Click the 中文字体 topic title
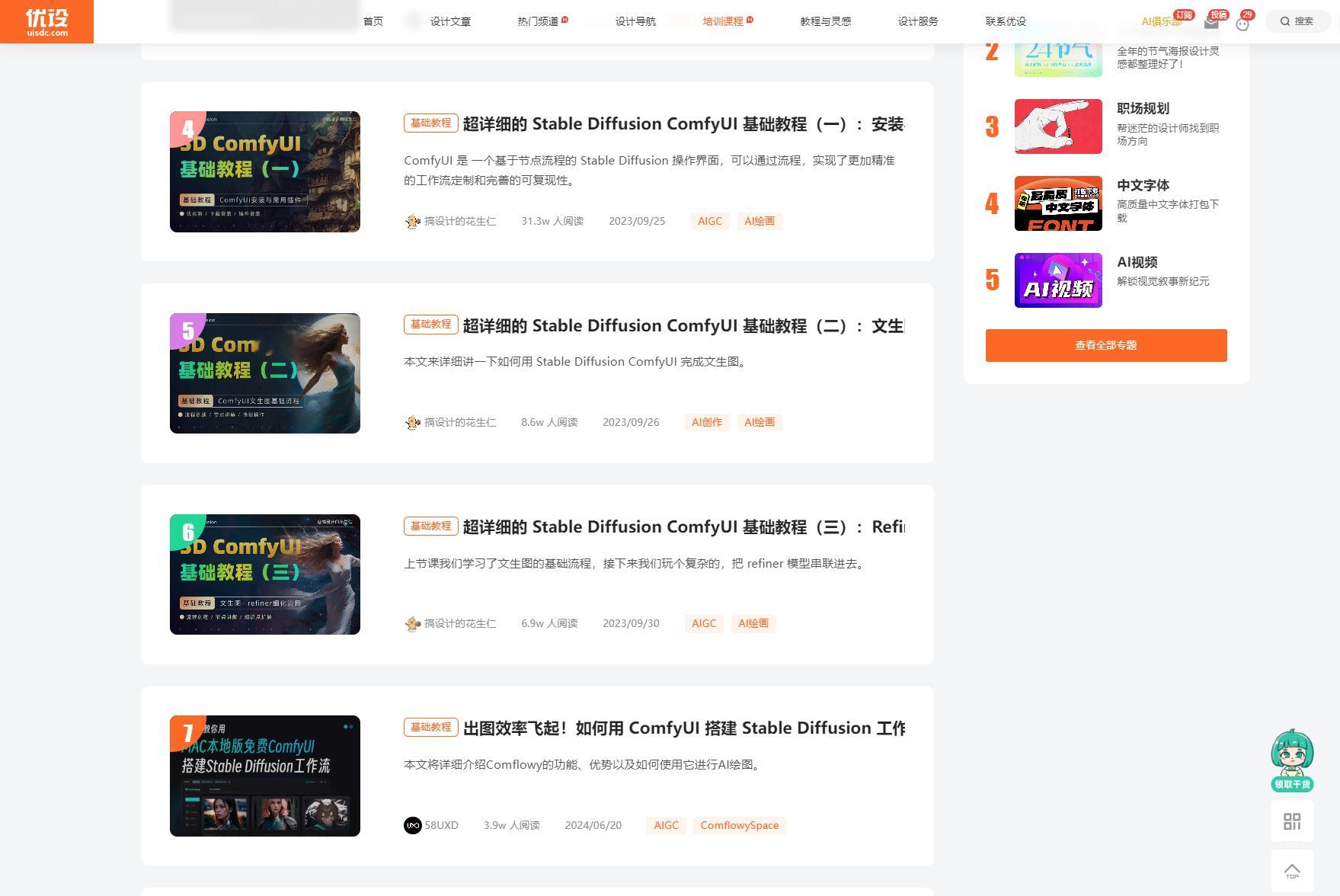 point(1143,186)
